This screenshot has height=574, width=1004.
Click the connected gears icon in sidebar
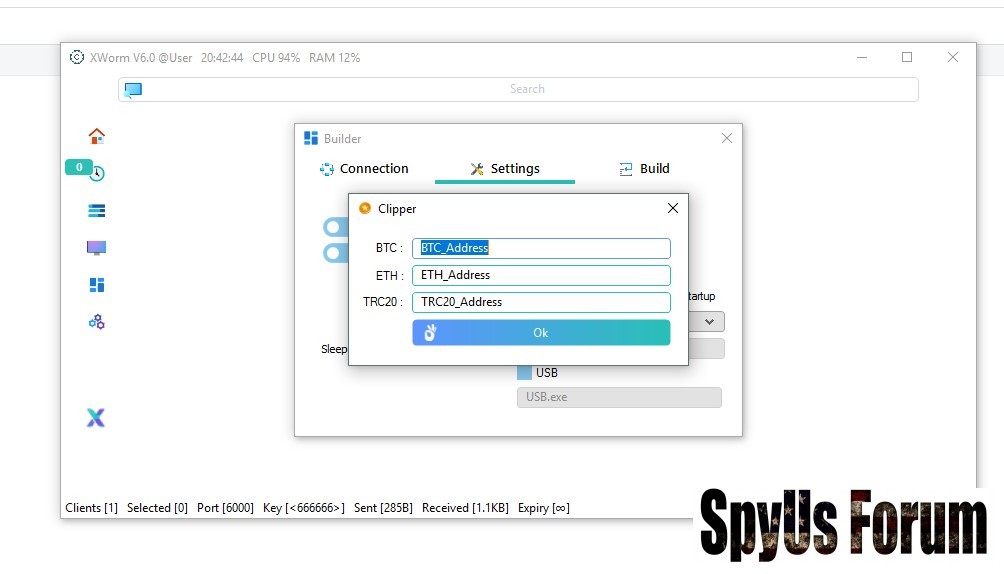96,322
